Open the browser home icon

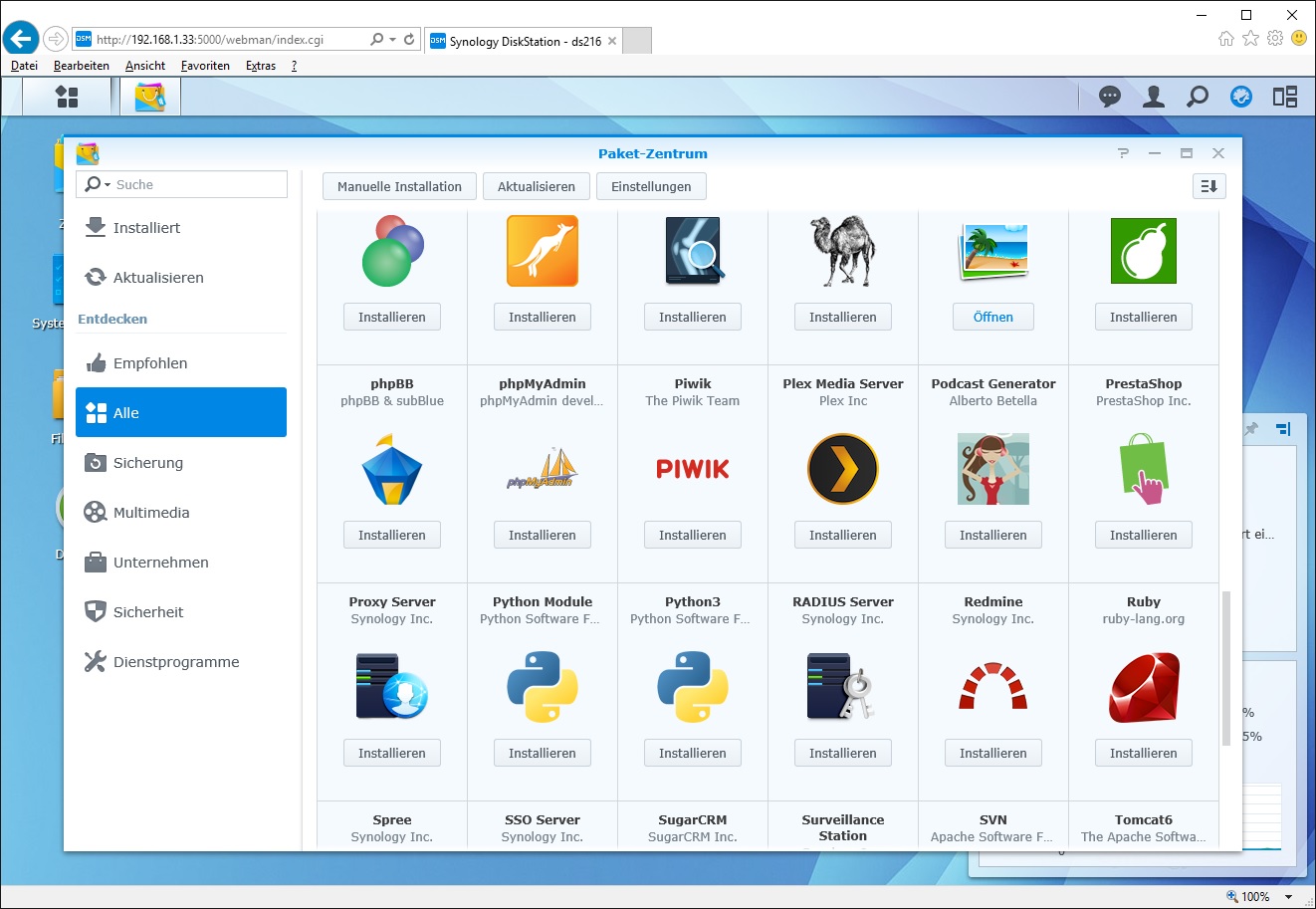pyautogui.click(x=1226, y=38)
